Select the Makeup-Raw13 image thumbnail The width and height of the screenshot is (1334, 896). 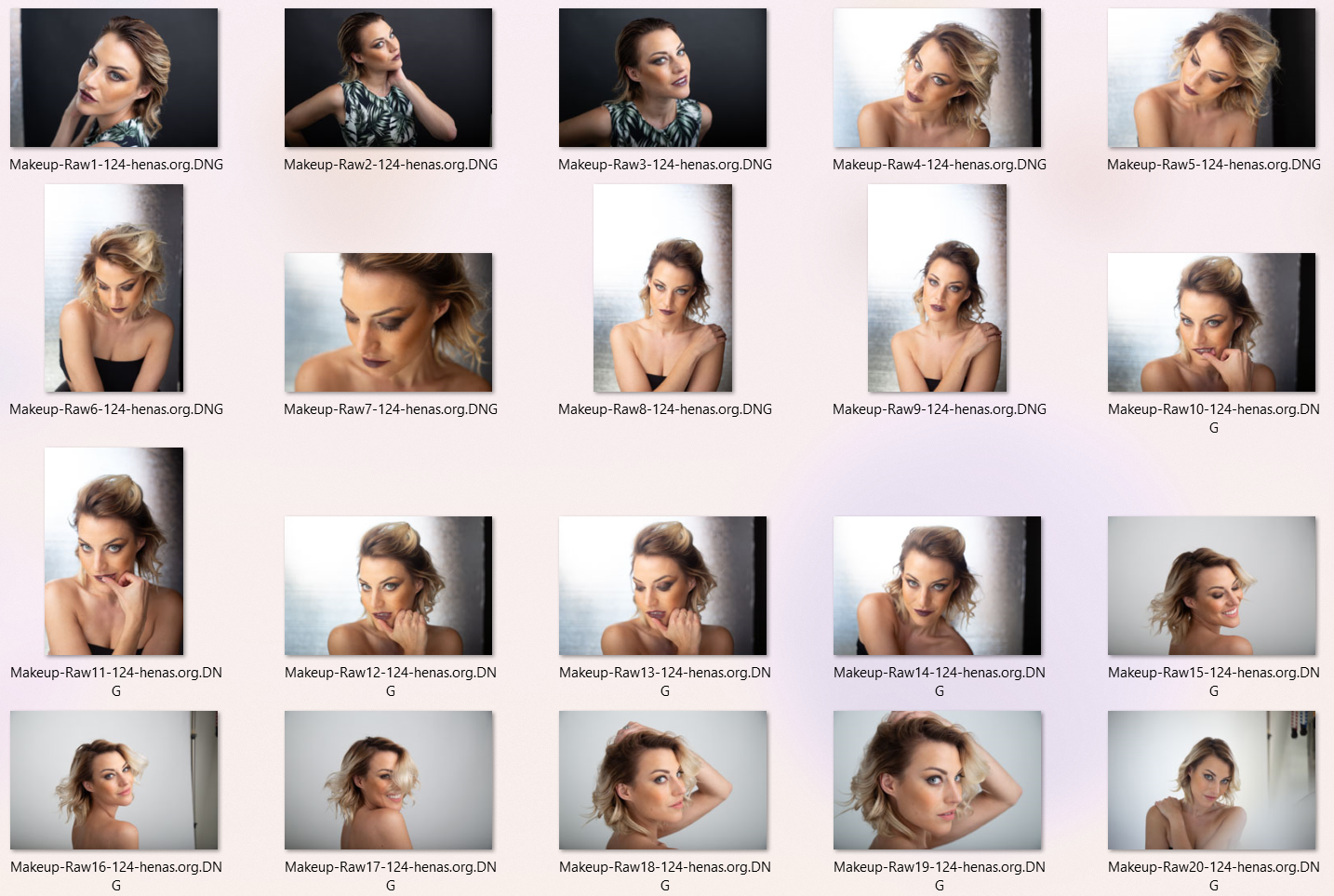tap(662, 585)
